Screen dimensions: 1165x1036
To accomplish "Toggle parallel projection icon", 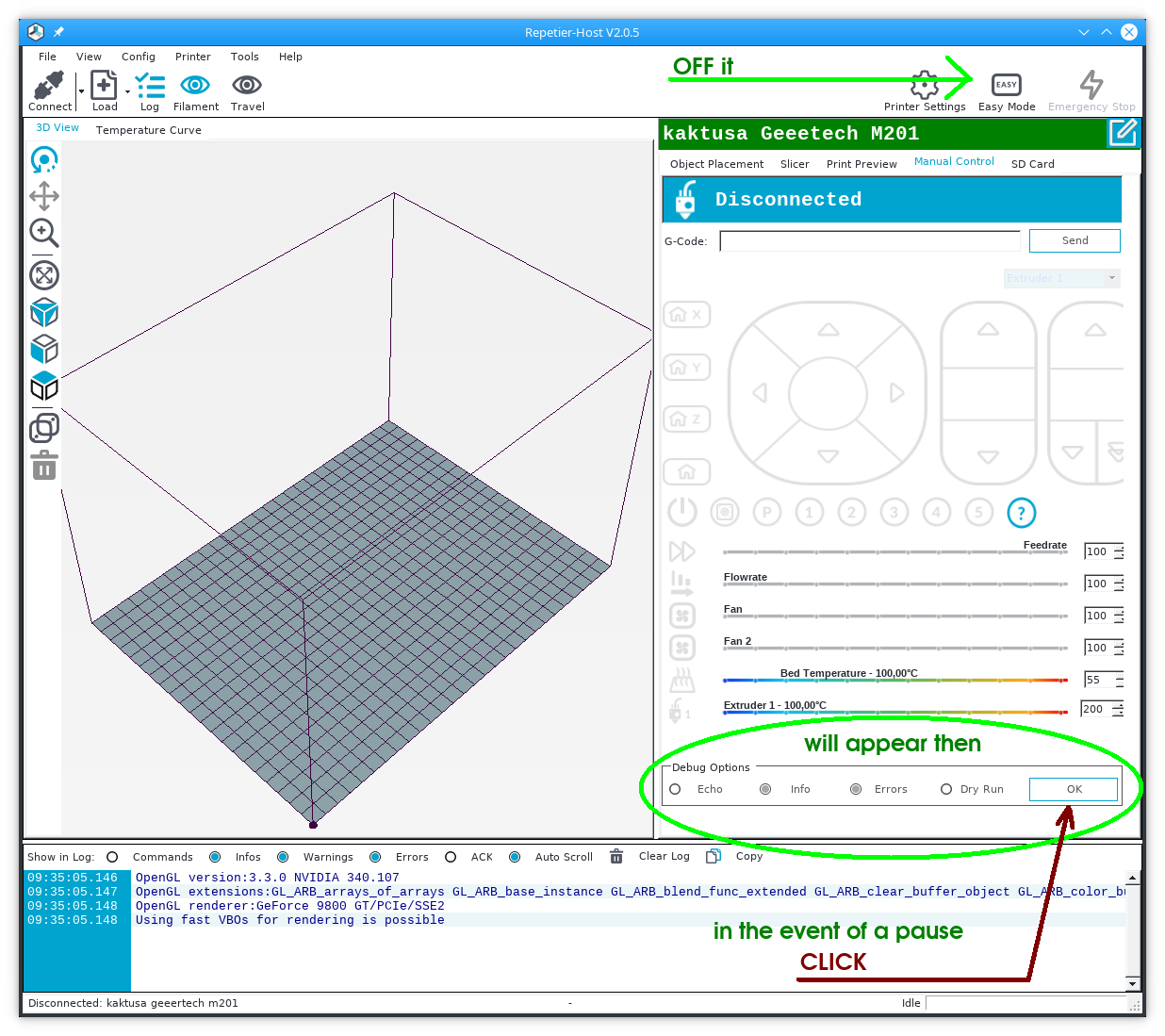I will 44,428.
